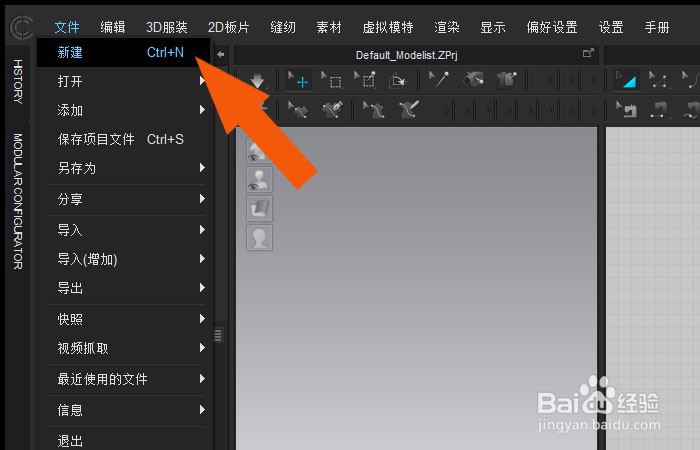The width and height of the screenshot is (700, 450).
Task: Collapse the library panel with left arrow
Action: tap(221, 54)
